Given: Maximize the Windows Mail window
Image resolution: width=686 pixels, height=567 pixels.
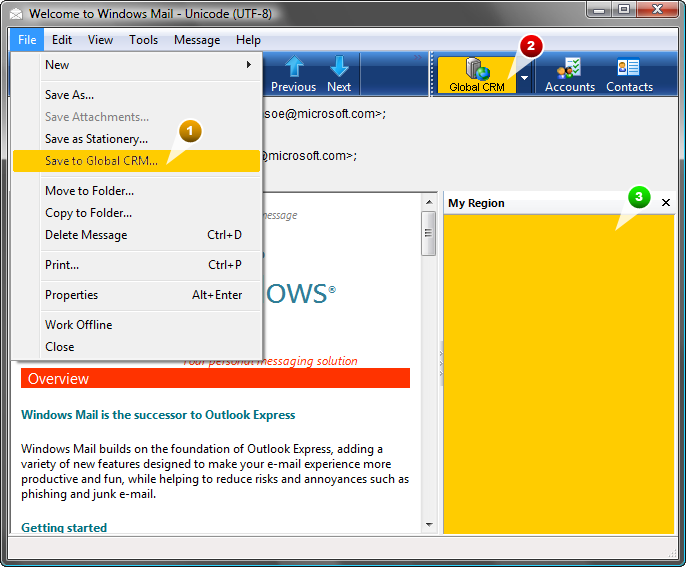Looking at the screenshot, I should [x=624, y=10].
